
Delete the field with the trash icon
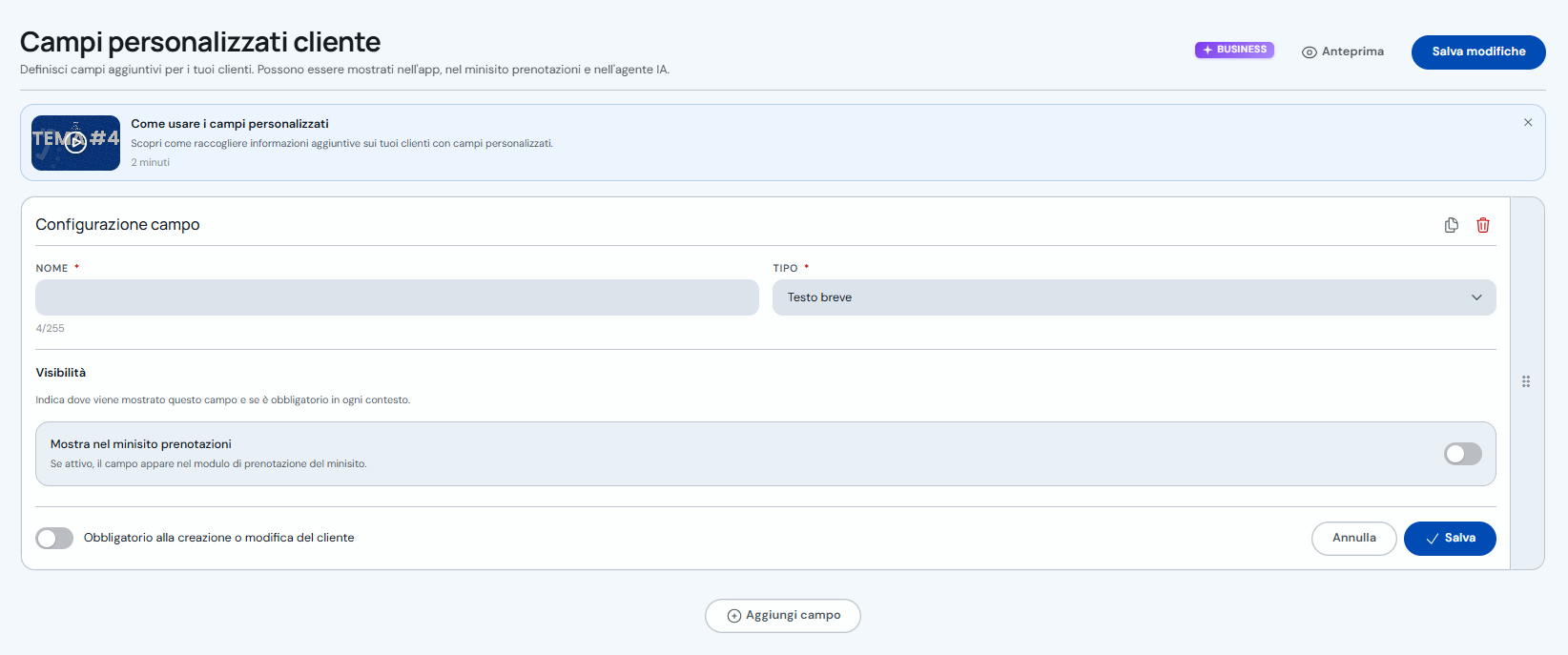point(1483,225)
